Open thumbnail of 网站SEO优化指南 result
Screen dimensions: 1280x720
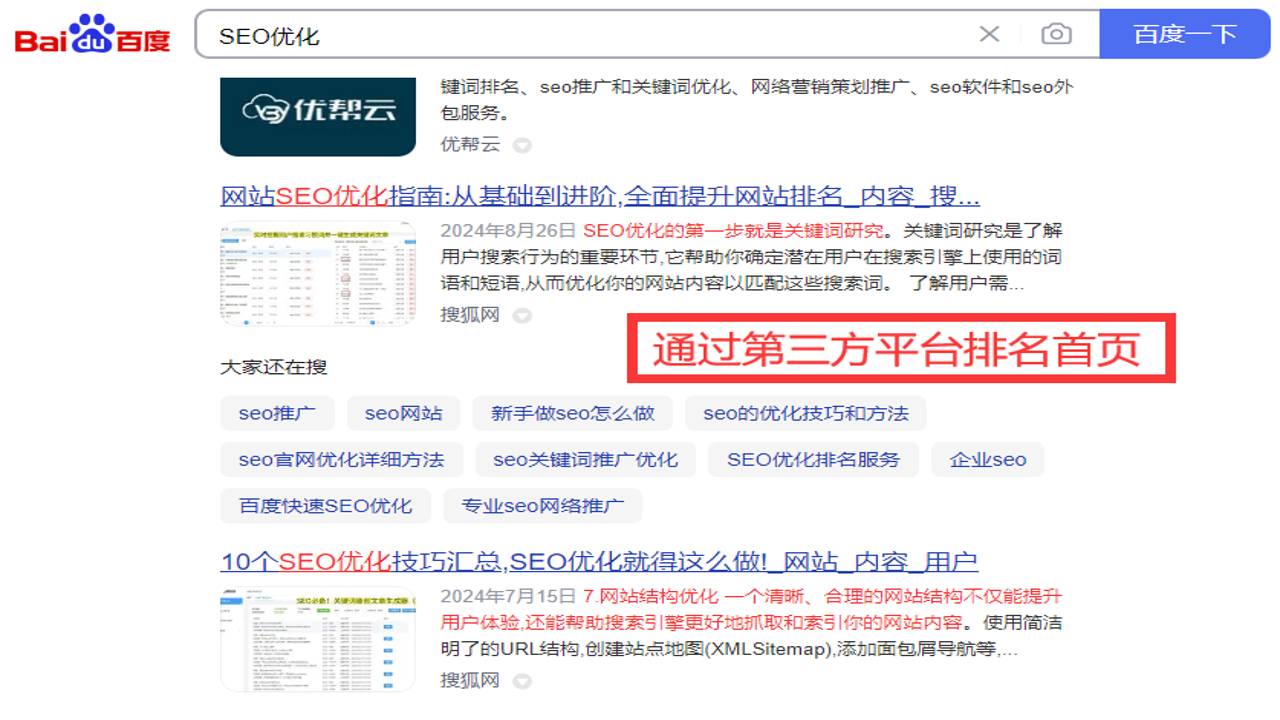pyautogui.click(x=318, y=274)
